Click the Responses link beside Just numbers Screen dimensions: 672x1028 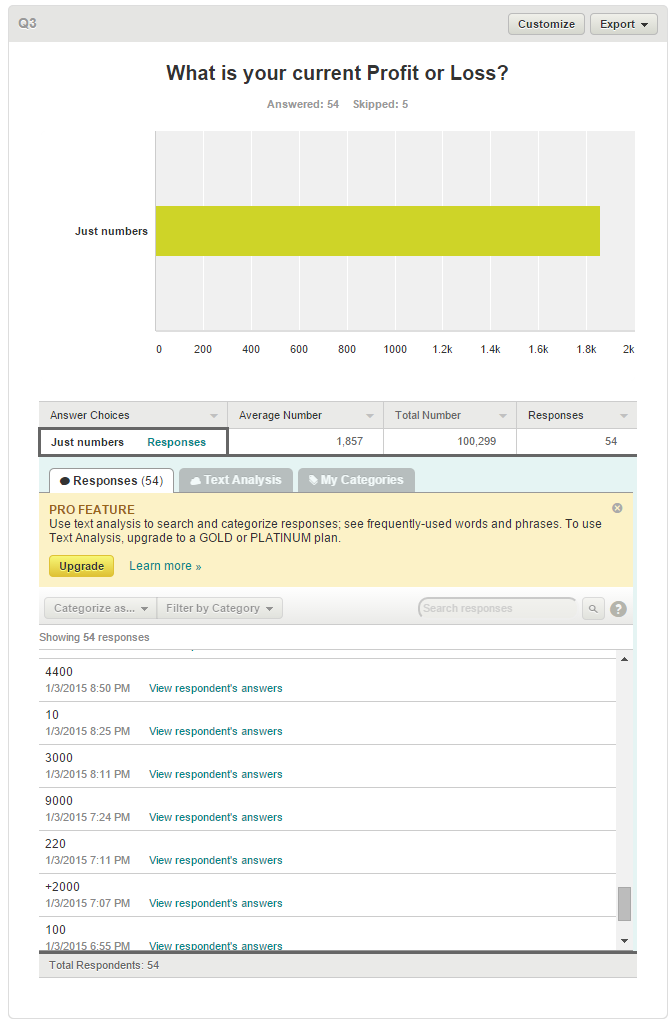[x=176, y=442]
